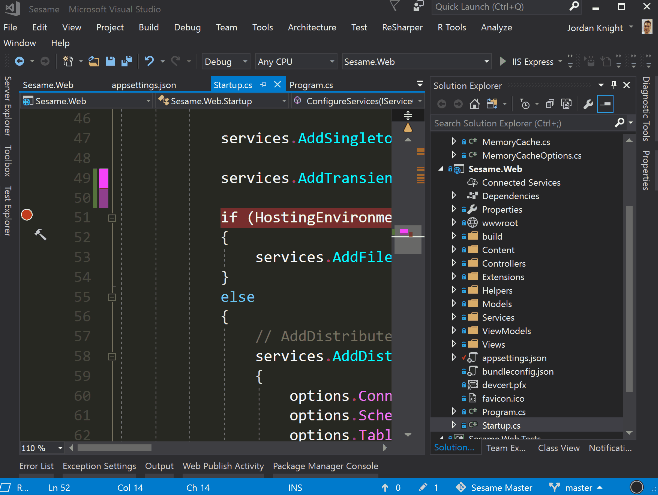Expand the Controllers folder
Viewport: 658px width, 495px height.
454,264
